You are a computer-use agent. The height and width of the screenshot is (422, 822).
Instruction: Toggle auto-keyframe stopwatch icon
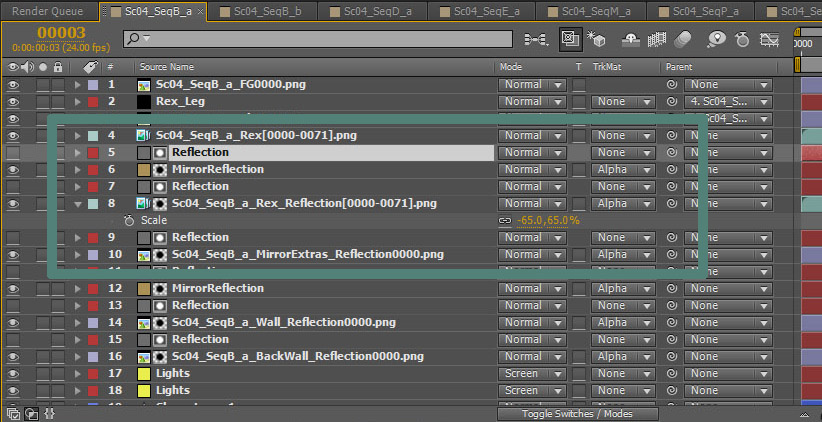click(x=742, y=39)
